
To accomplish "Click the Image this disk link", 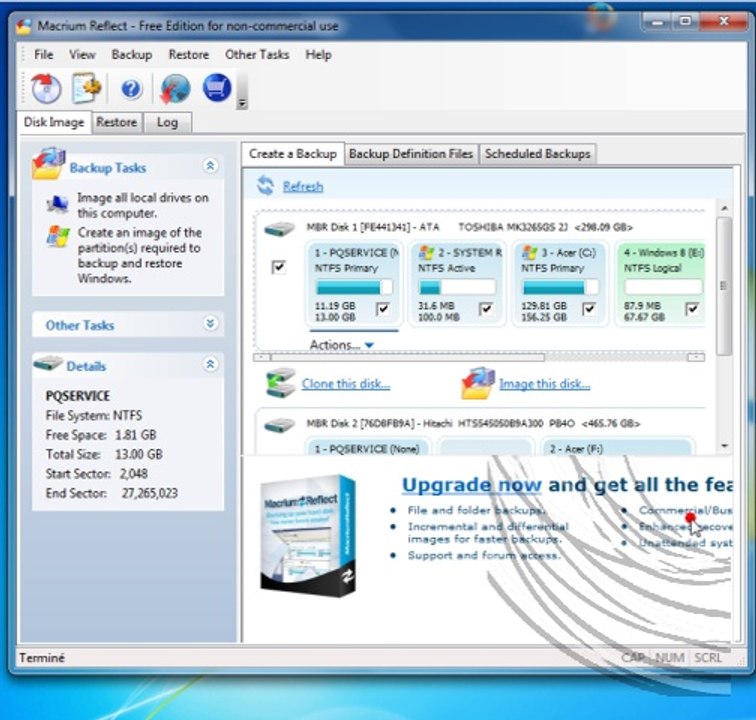I will 544,384.
